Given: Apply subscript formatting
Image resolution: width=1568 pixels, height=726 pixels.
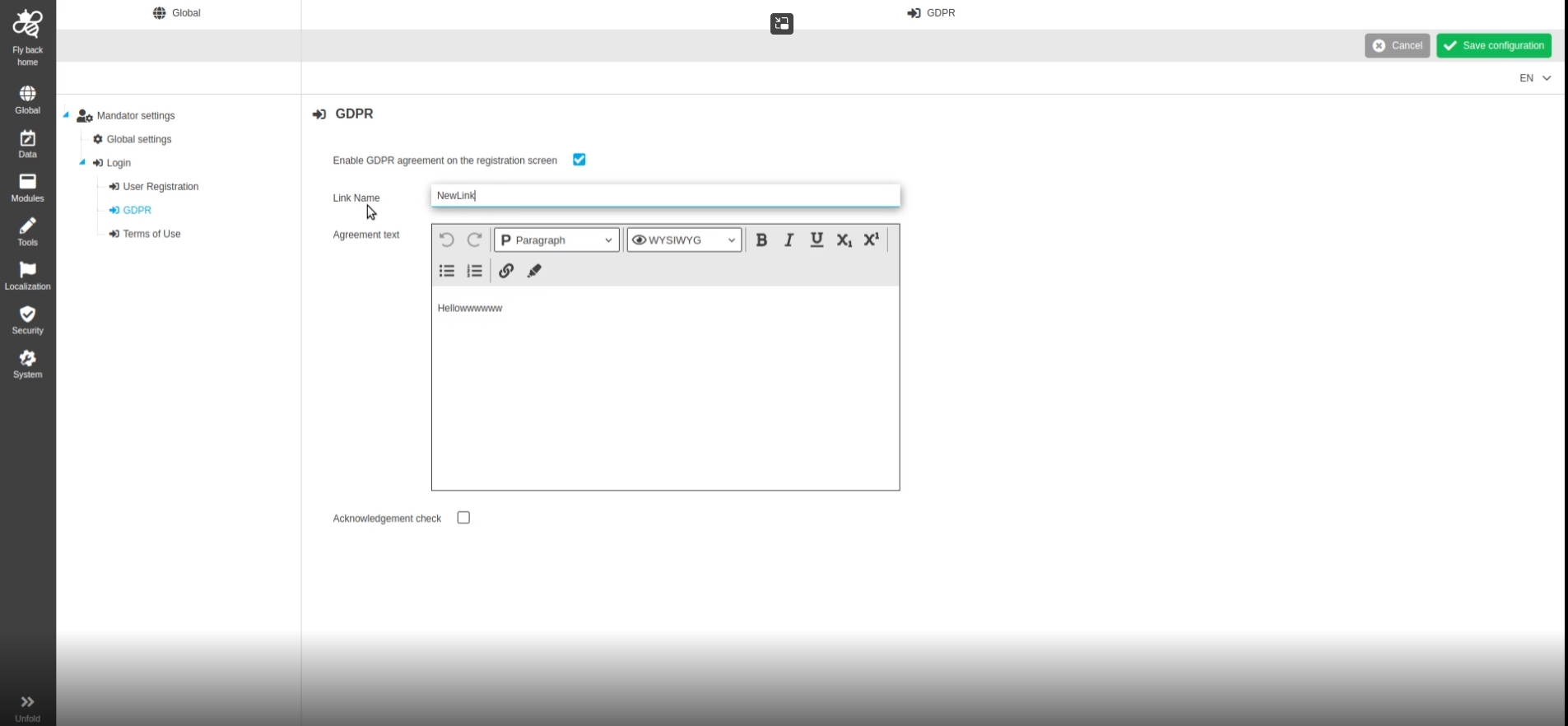Looking at the screenshot, I should click(x=844, y=240).
